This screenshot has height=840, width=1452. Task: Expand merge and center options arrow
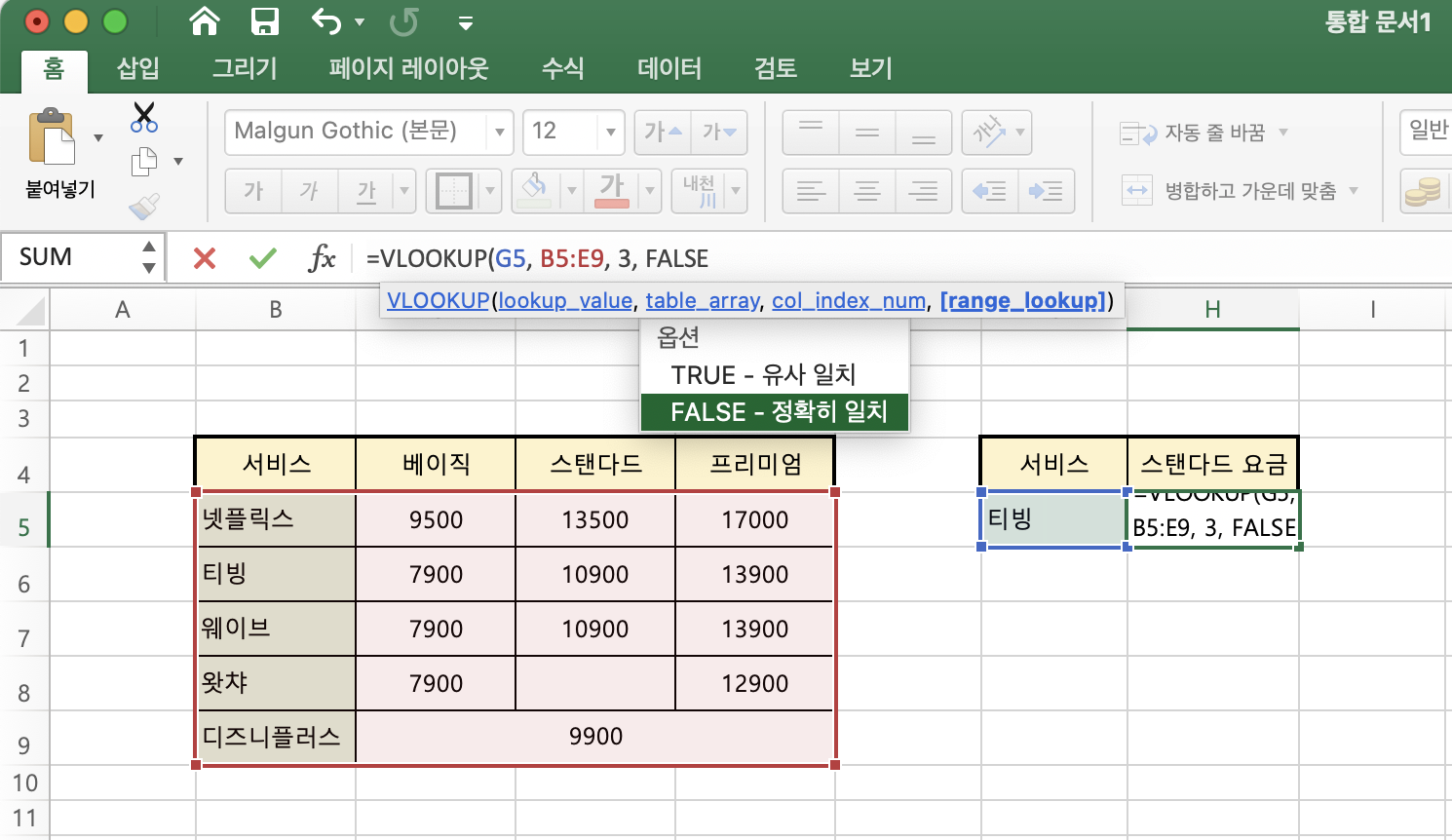pyautogui.click(x=1354, y=191)
